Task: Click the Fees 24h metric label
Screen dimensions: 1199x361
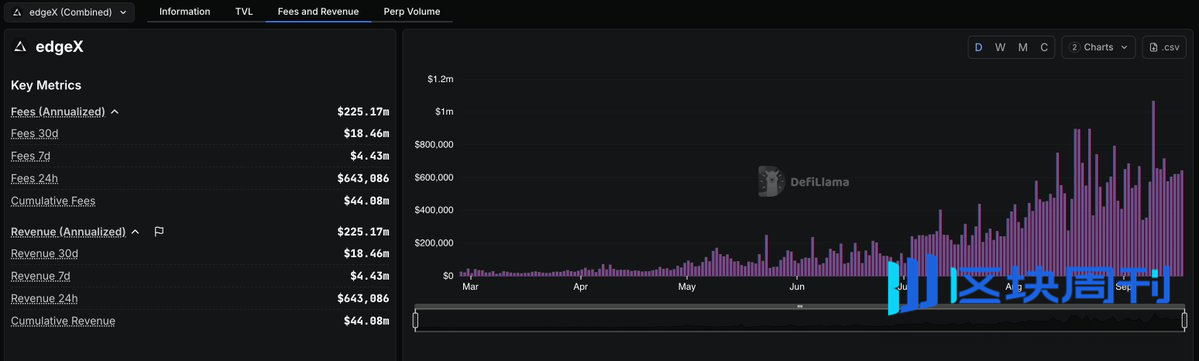Action: click(34, 178)
